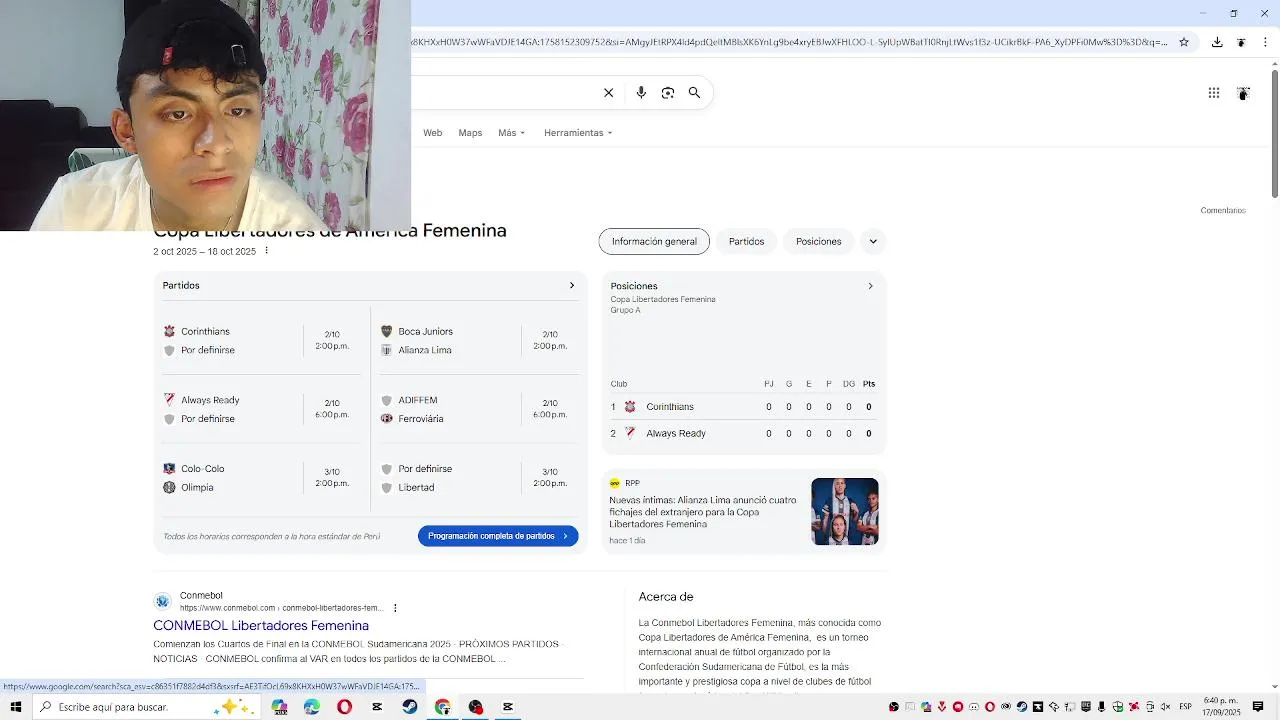Click the Libertad team name
1280x720 pixels.
pyautogui.click(x=416, y=487)
